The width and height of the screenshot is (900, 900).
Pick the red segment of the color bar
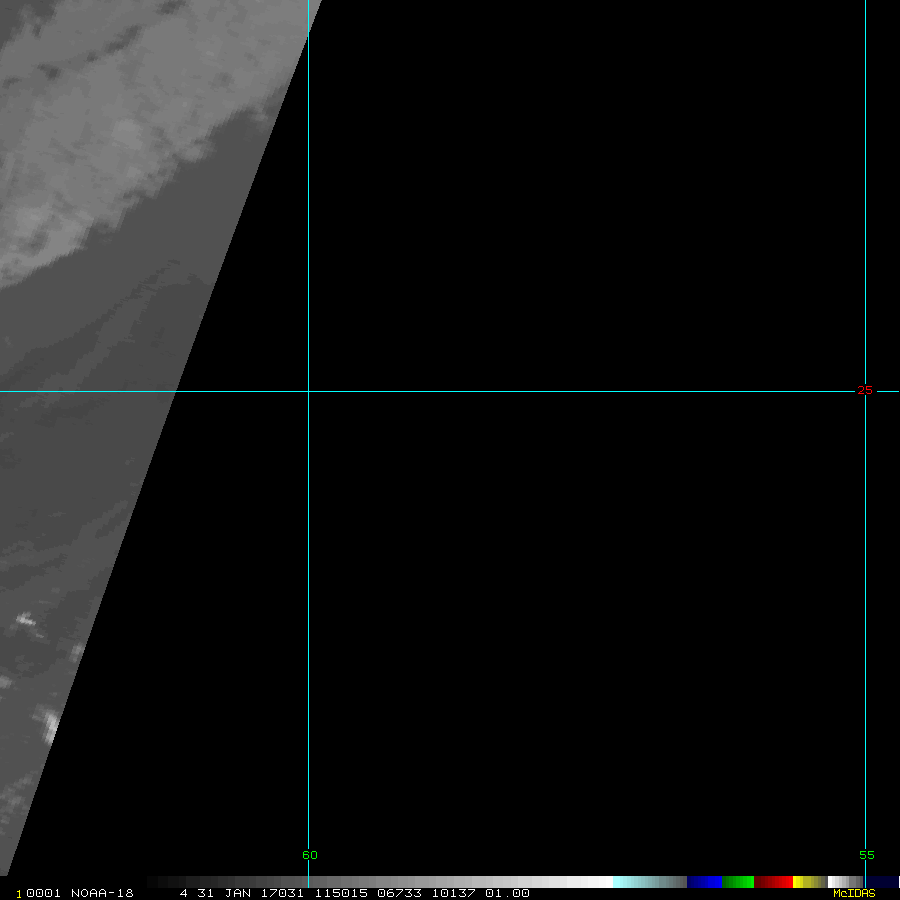click(773, 882)
